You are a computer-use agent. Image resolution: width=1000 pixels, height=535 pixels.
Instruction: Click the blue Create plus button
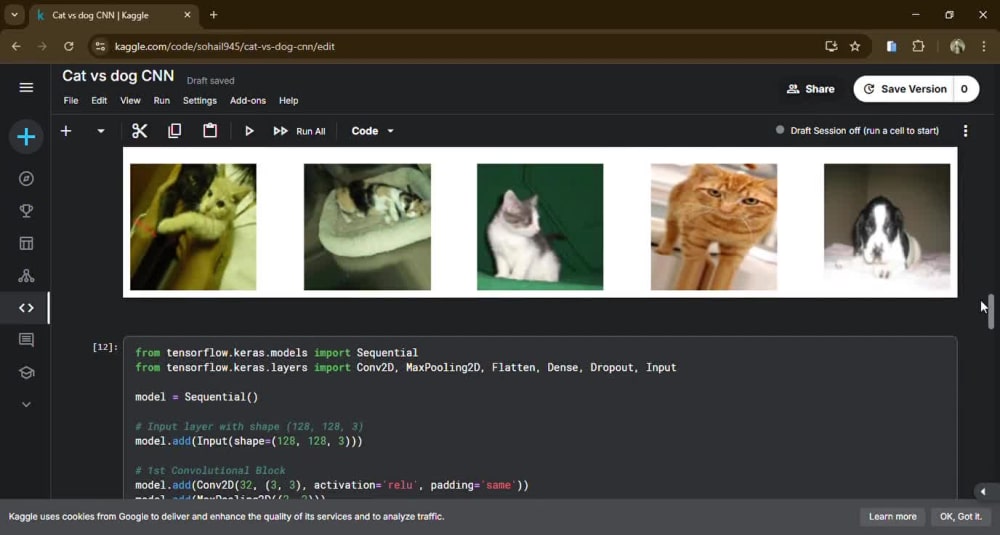[26, 136]
